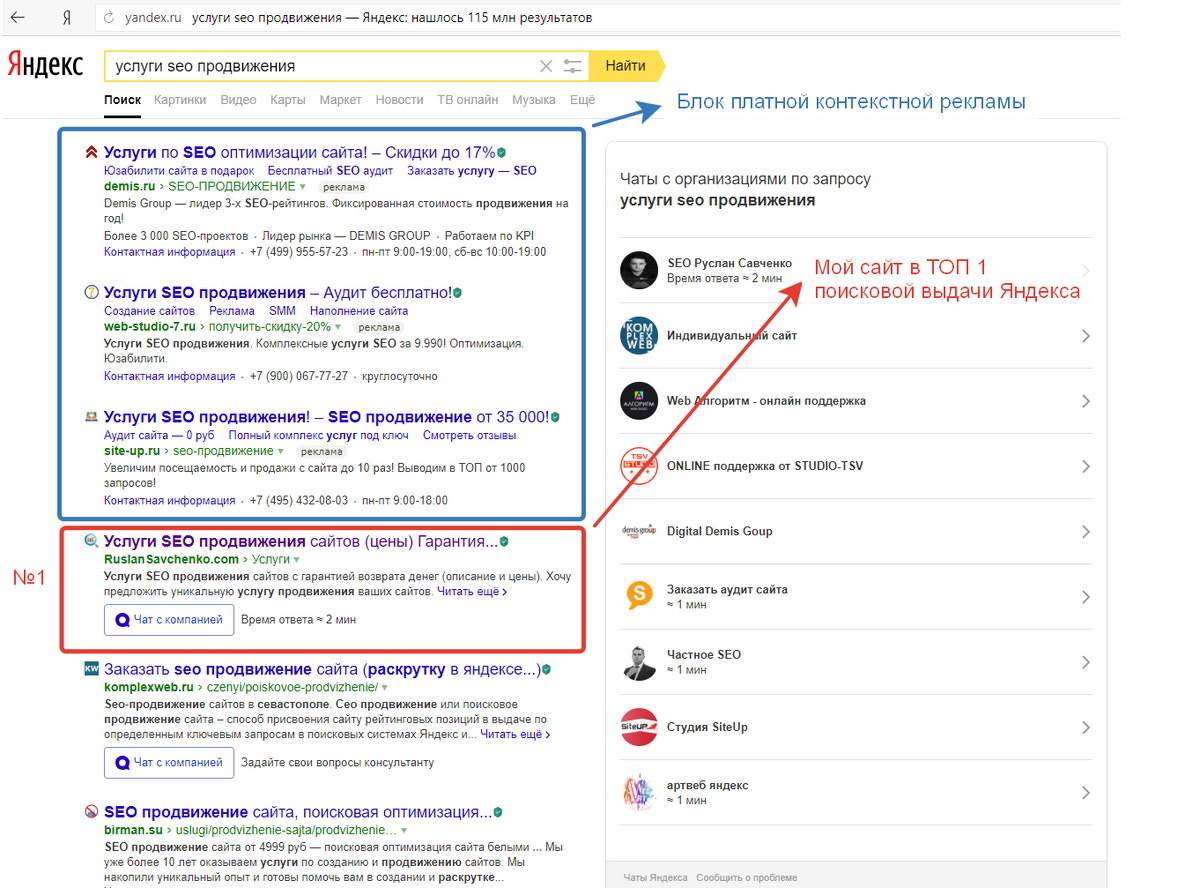Click Контактная информация under demis.ru ad
The image size is (1200, 888).
(170, 252)
